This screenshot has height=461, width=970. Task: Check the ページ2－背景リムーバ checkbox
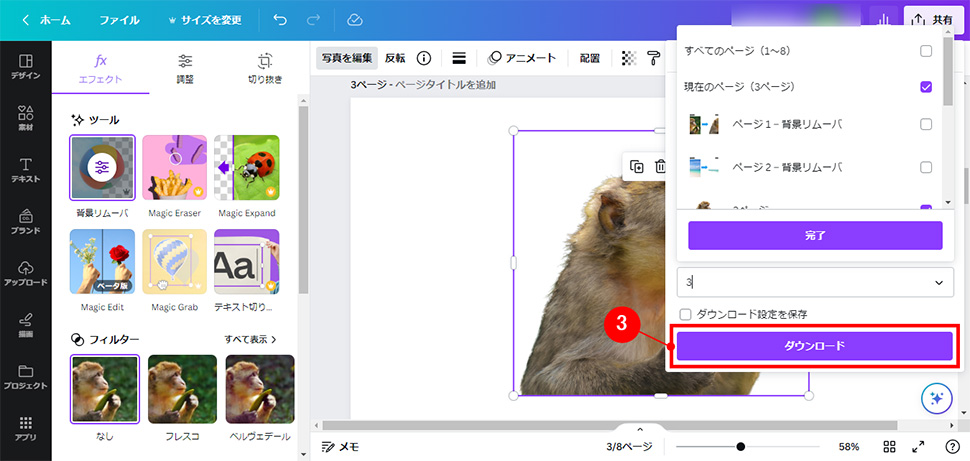coord(926,167)
